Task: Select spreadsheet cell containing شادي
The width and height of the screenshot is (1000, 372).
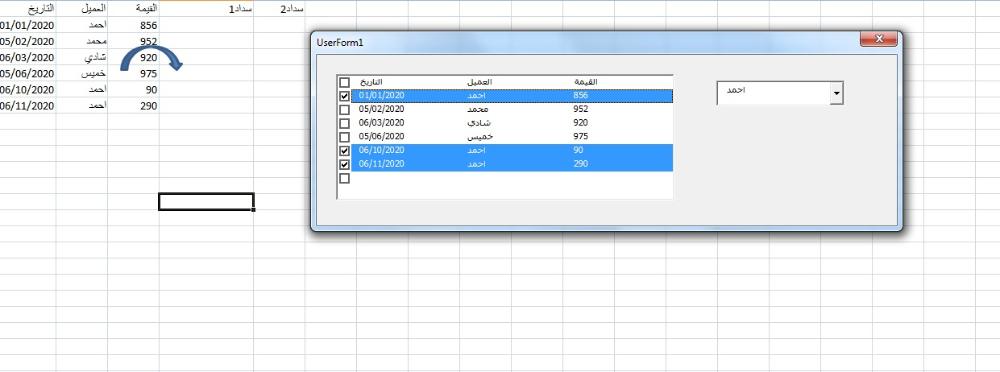Action: pyautogui.click(x=82, y=57)
